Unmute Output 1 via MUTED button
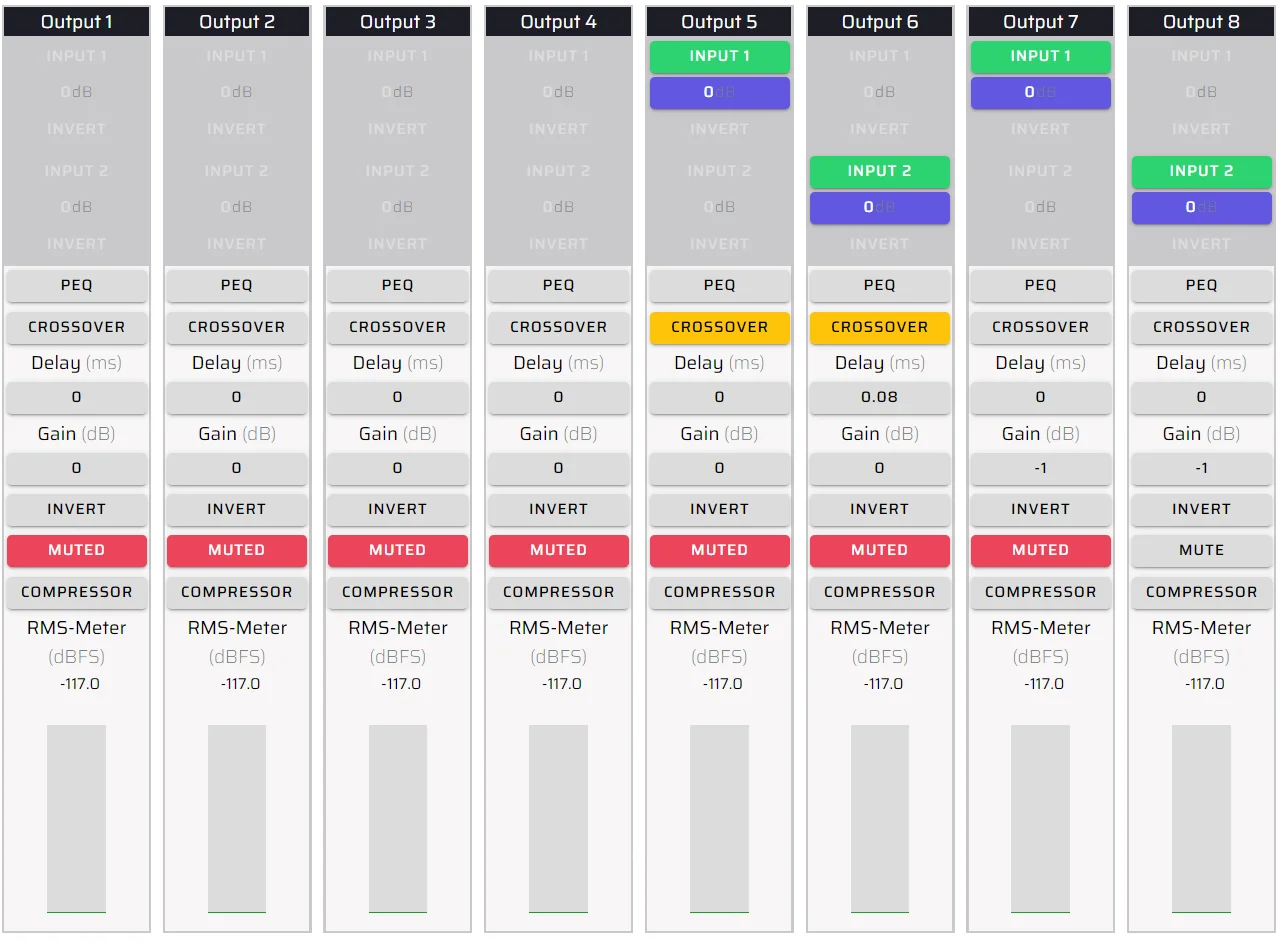1281x942 pixels. tap(77, 550)
